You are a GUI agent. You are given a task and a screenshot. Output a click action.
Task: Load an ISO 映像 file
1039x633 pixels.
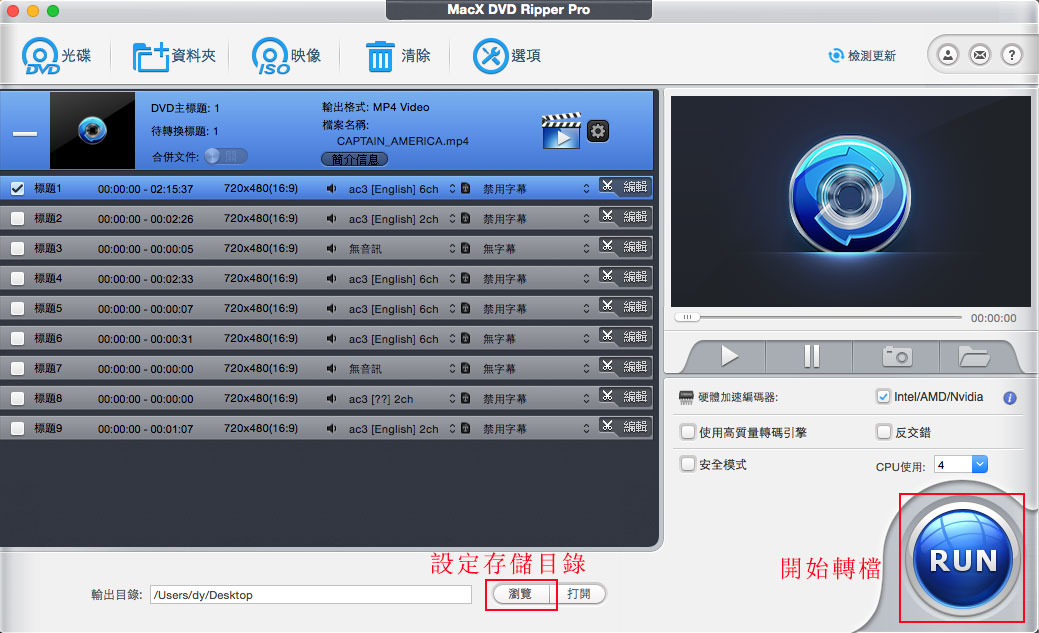286,56
